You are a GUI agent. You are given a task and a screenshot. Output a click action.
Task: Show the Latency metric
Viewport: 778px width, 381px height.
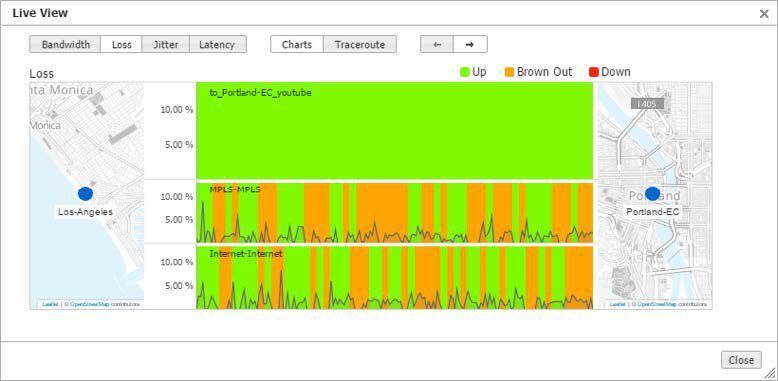[217, 44]
